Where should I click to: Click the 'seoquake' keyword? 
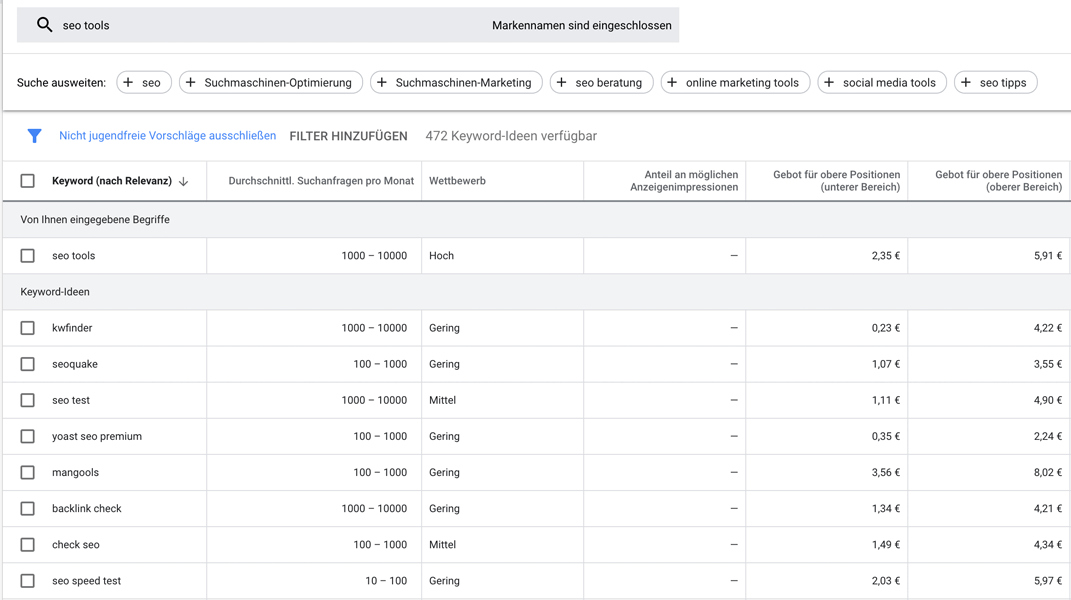click(x=74, y=364)
